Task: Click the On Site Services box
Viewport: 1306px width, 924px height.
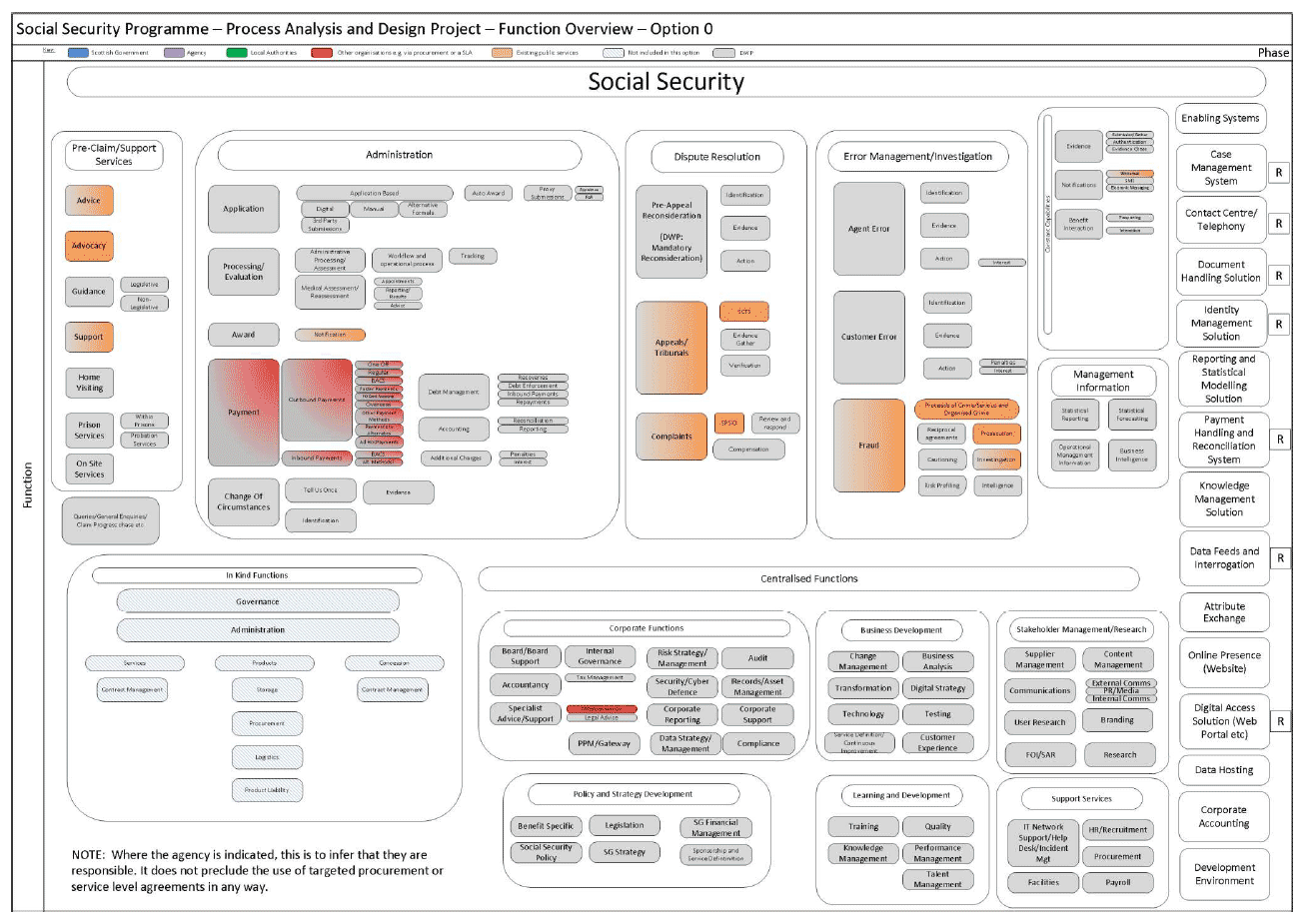Action: [89, 468]
